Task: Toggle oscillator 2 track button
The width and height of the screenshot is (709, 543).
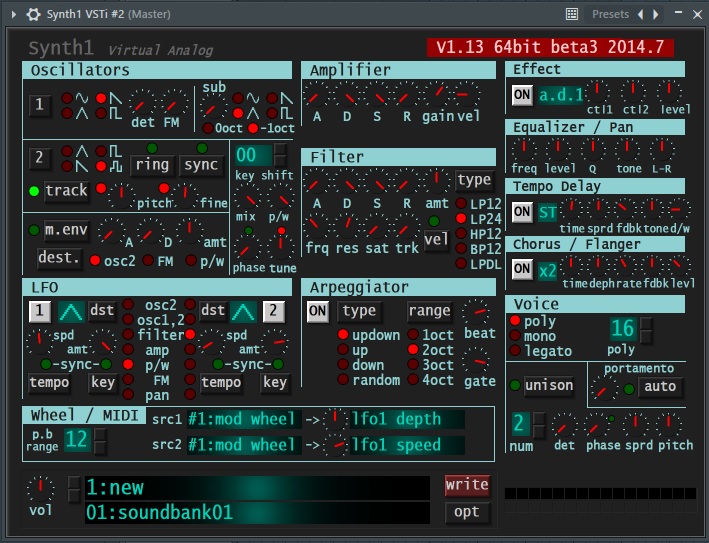Action: click(x=66, y=191)
